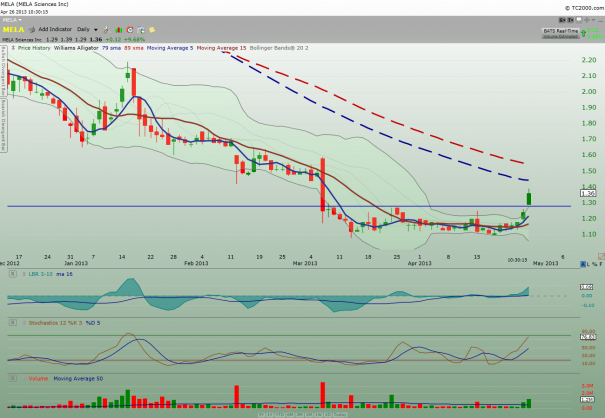This screenshot has width=605, height=418.
Task: Select the 3M zoom range button
Action: (299, 415)
